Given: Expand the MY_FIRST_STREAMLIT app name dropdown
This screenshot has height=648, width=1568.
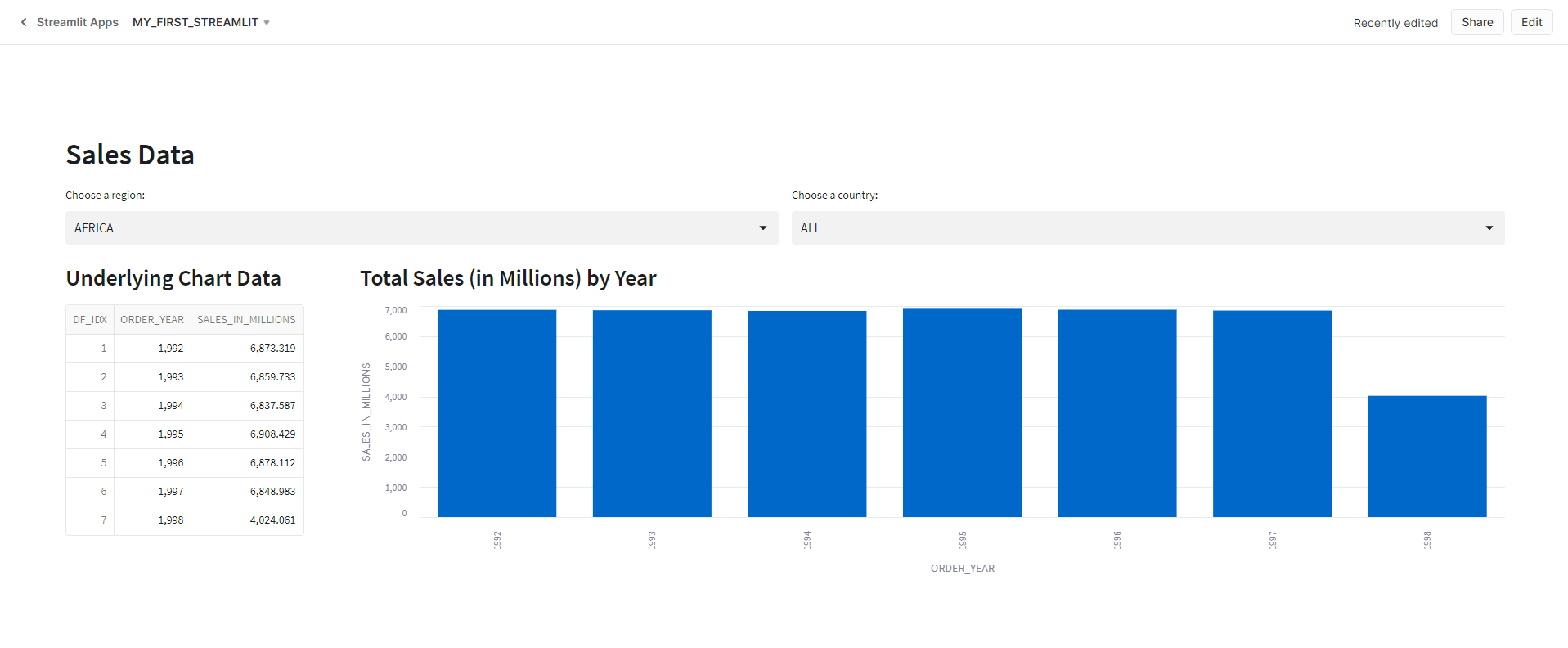Looking at the screenshot, I should click(x=201, y=22).
